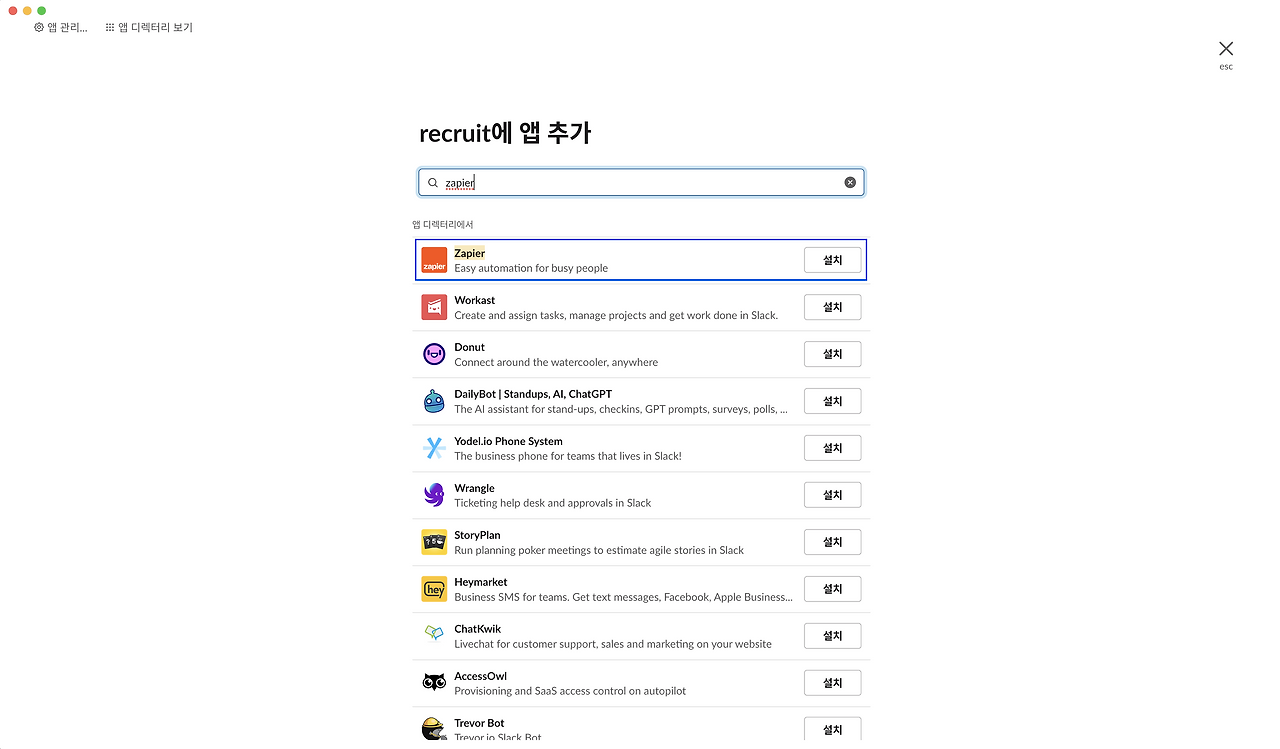The width and height of the screenshot is (1280, 749).
Task: Open the Donut app icon
Action: [434, 354]
